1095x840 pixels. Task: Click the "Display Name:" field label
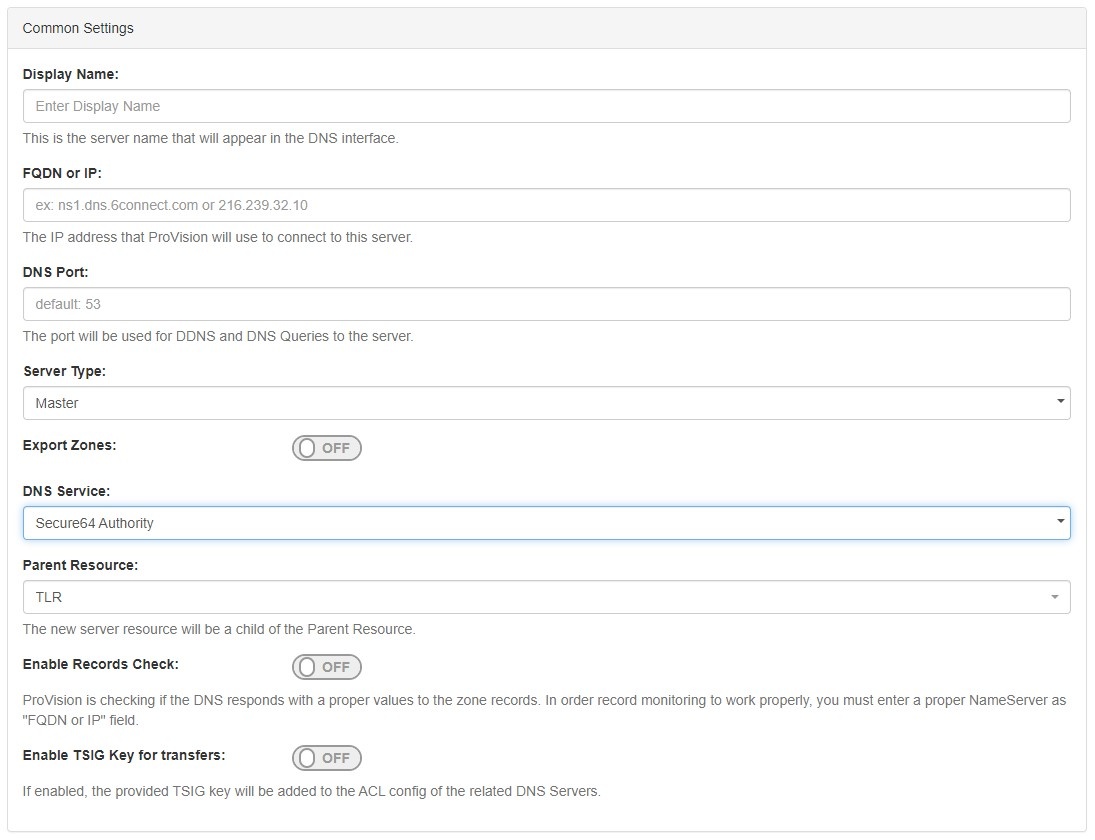[70, 74]
